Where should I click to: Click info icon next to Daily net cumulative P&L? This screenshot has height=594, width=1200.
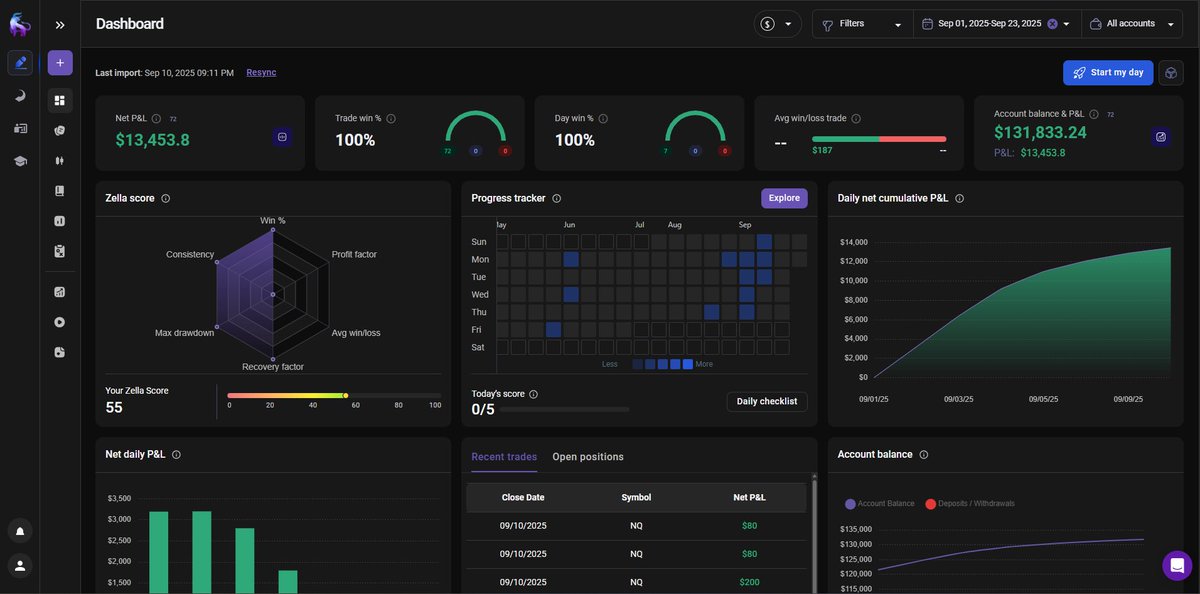960,198
